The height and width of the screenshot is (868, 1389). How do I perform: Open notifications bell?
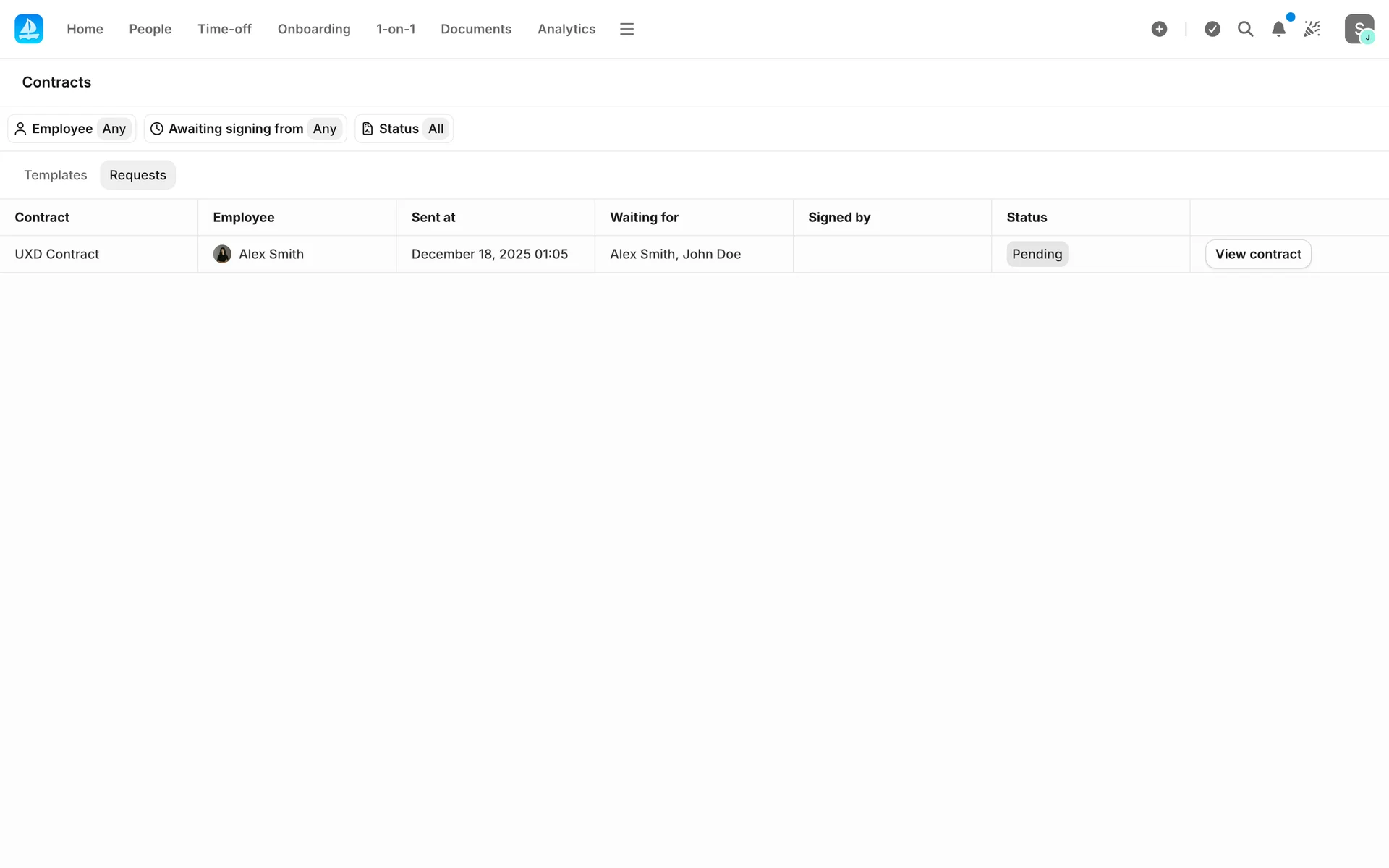[1278, 29]
